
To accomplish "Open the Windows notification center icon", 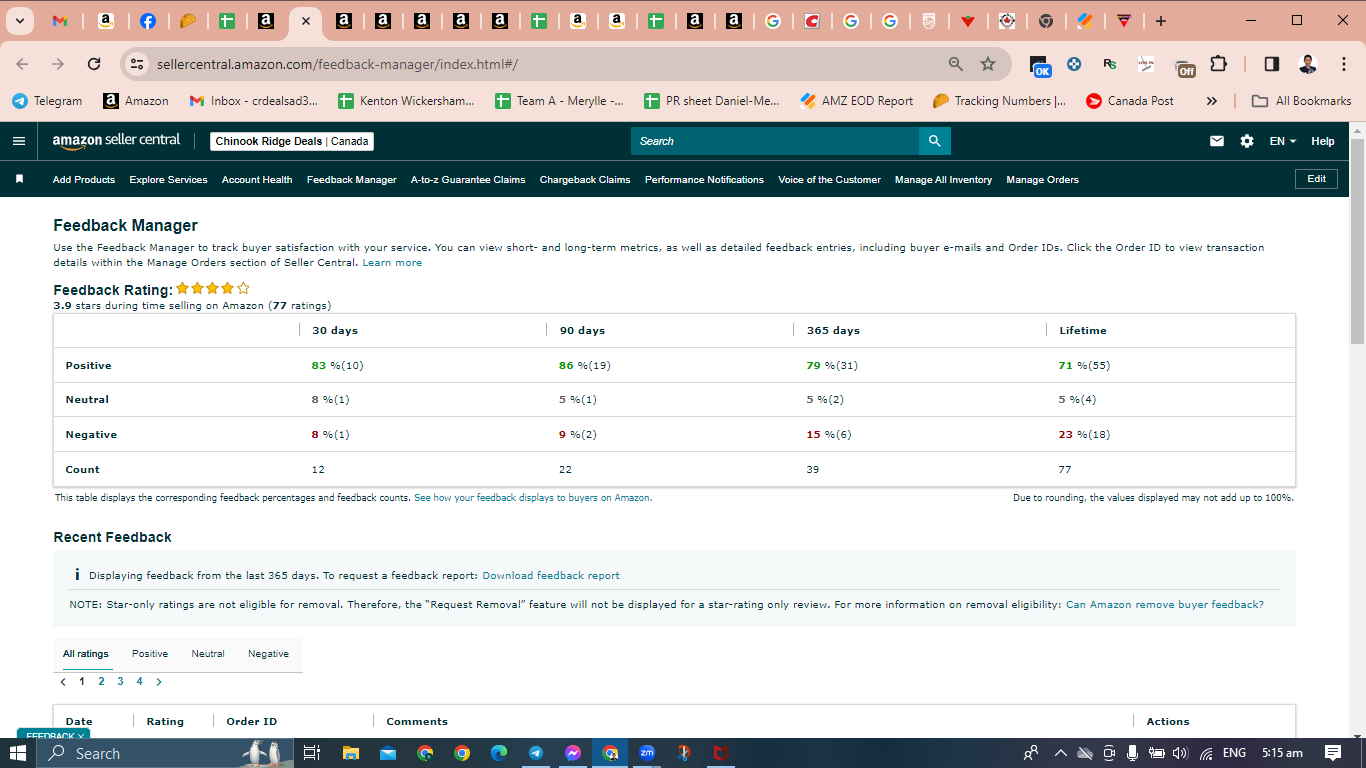I will 1332,753.
